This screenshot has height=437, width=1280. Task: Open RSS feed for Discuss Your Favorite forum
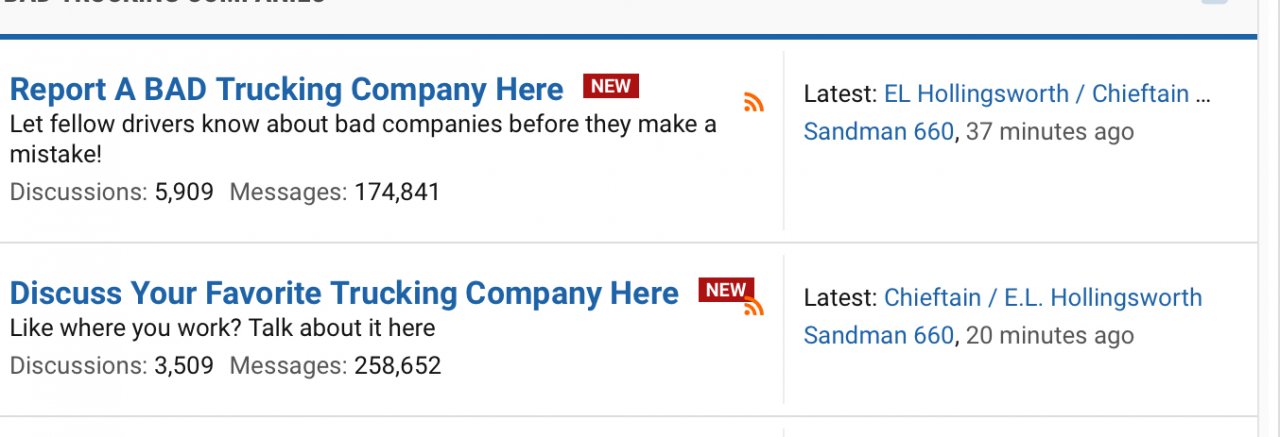754,306
